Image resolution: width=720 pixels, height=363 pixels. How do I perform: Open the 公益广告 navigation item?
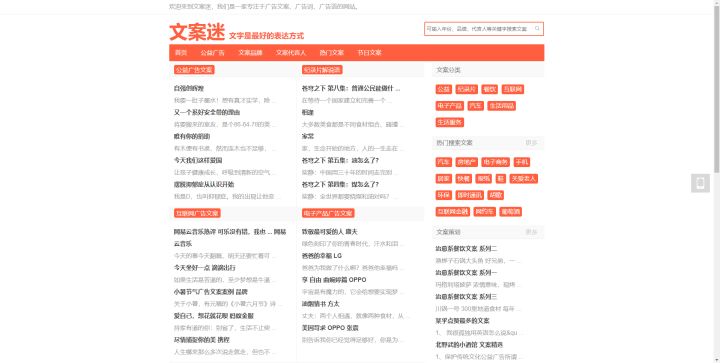point(212,52)
